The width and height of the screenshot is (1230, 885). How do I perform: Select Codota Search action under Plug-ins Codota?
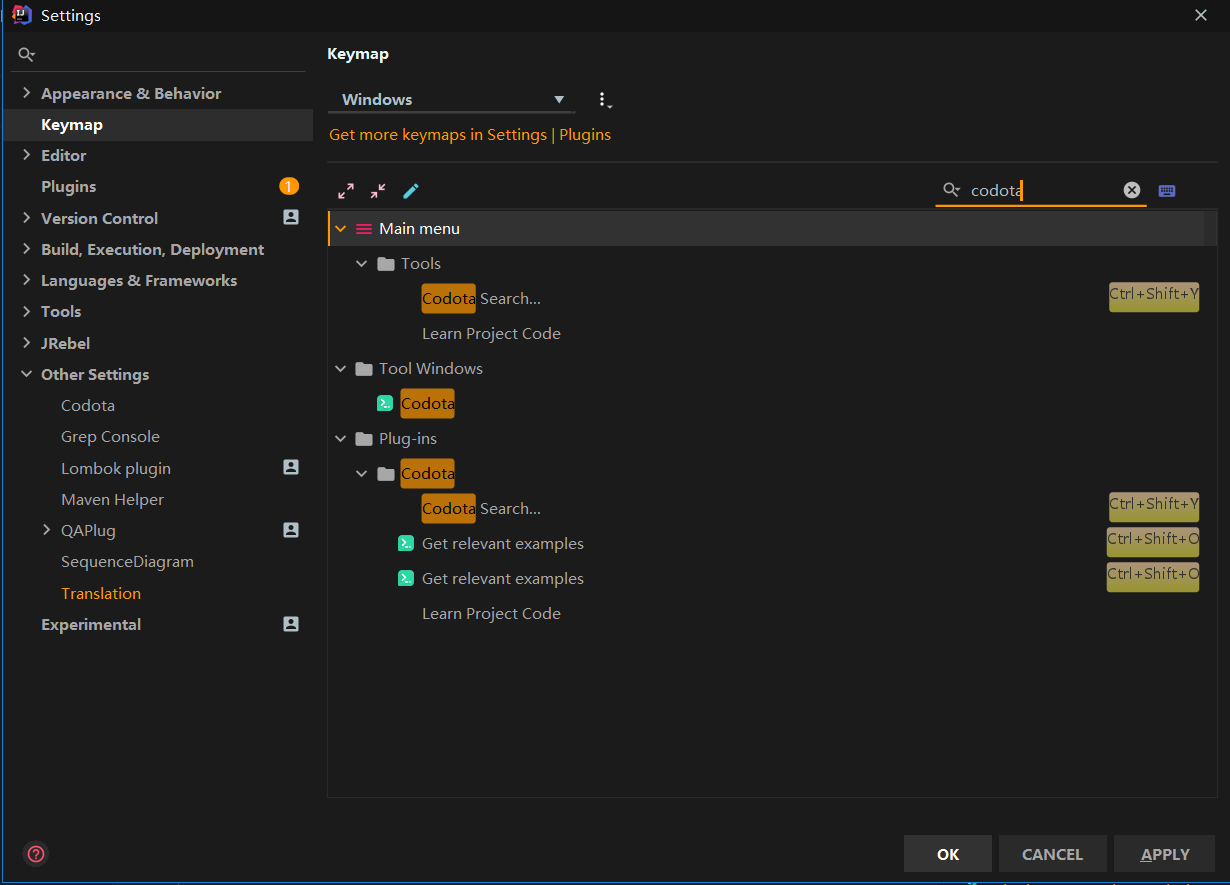coord(481,509)
